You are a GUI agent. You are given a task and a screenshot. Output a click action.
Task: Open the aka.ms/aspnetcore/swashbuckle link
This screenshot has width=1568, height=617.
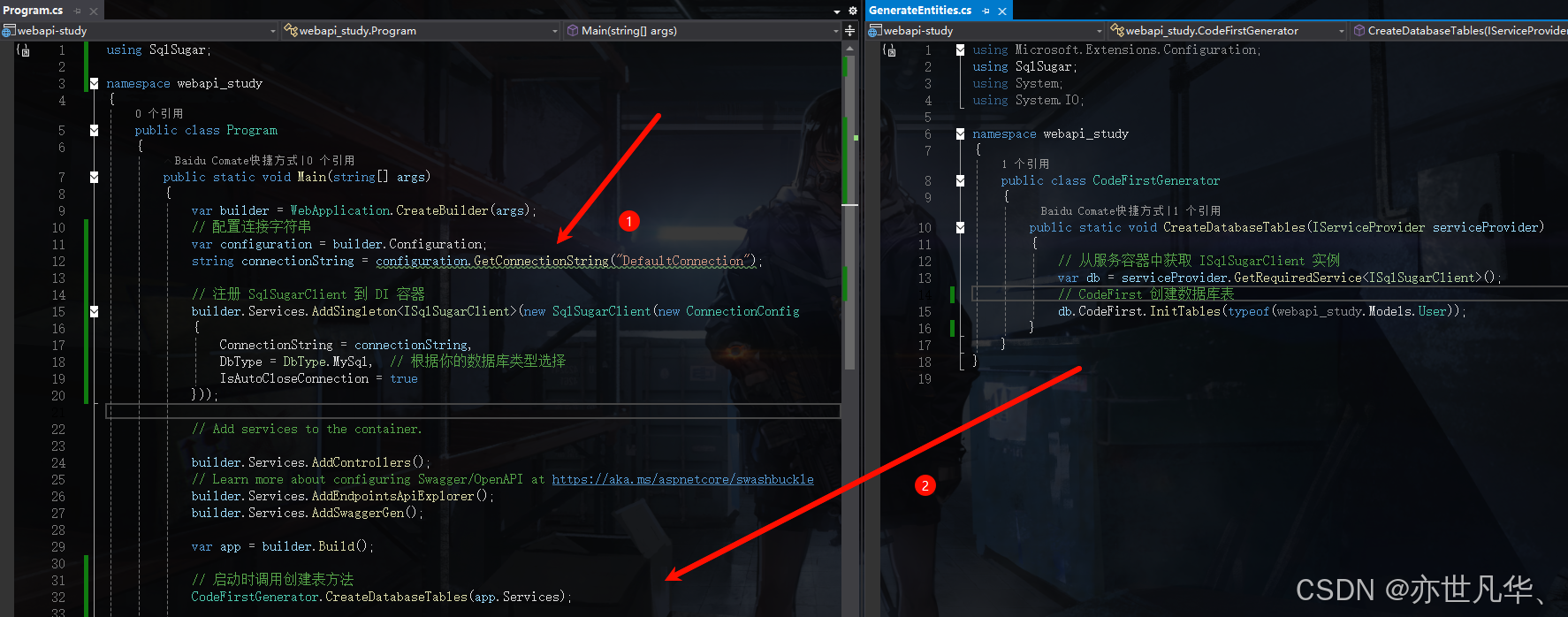(682, 479)
